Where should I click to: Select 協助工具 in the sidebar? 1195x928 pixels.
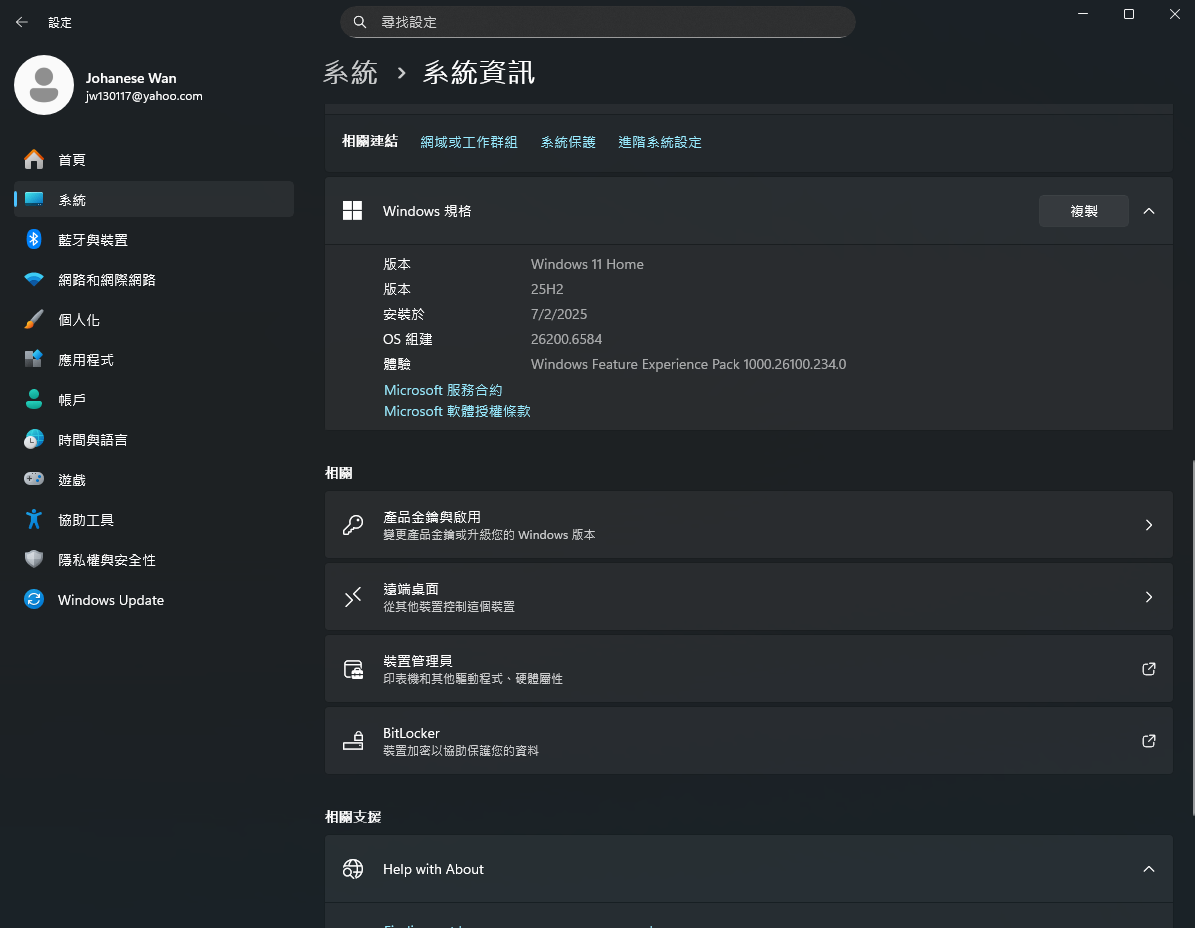(x=154, y=520)
